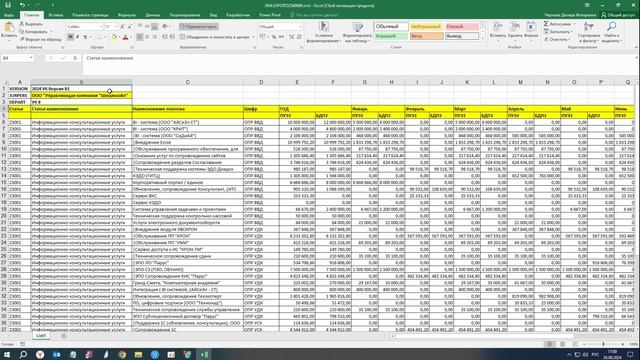The width and height of the screenshot is (640, 360).
Task: Open the Format cells (Формат) button
Action: (x=531, y=31)
